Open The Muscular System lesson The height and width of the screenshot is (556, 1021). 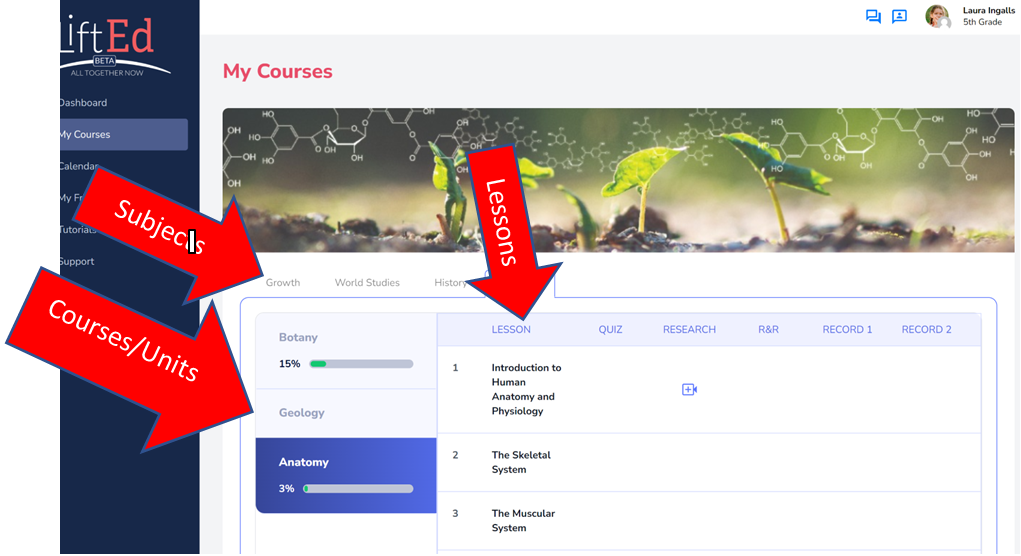523,521
